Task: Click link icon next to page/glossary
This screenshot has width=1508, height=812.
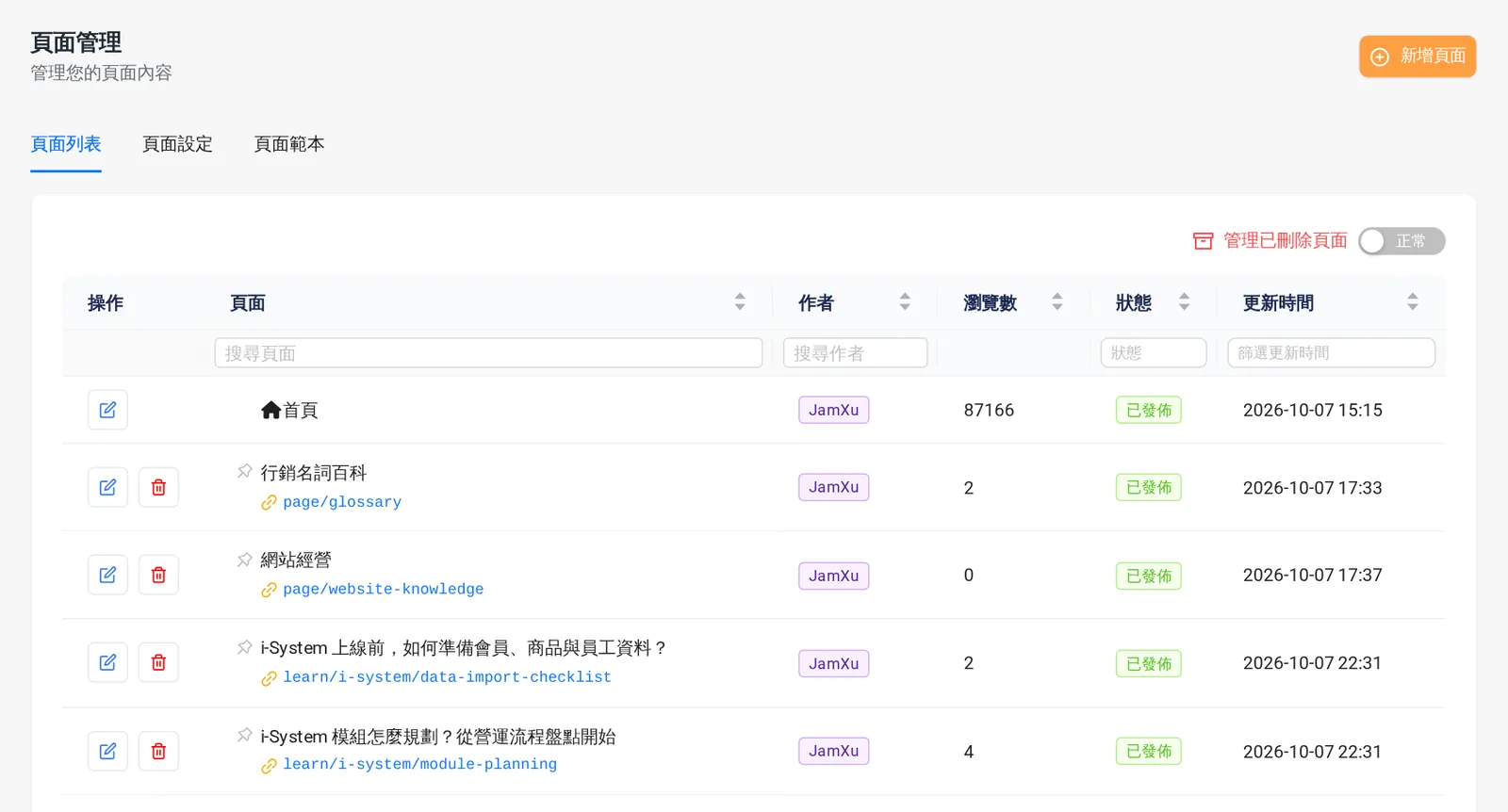Action: [x=269, y=502]
